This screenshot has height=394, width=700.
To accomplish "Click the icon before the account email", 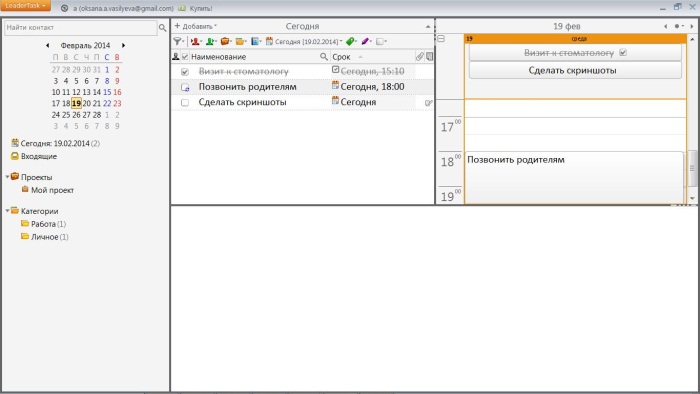I will (64, 8).
